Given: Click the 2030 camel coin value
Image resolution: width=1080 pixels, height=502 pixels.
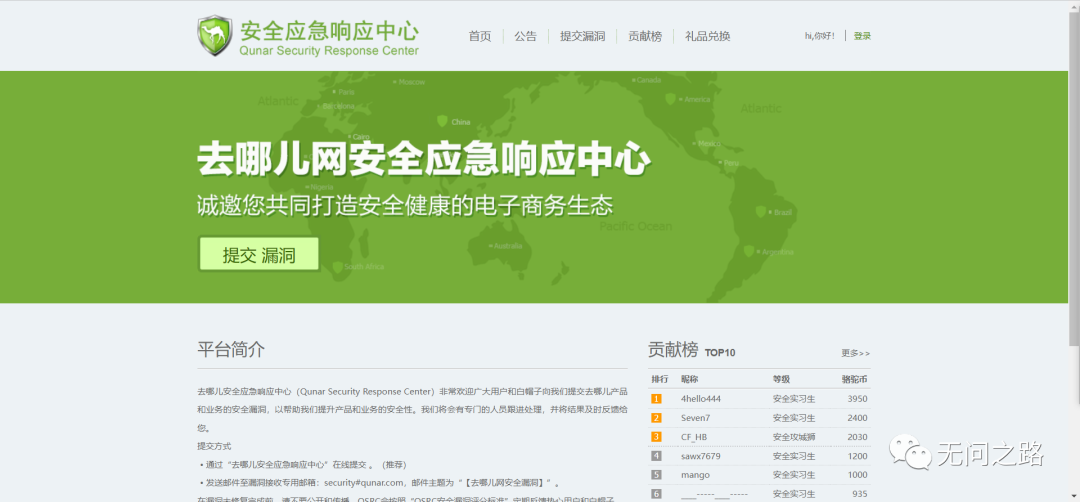Looking at the screenshot, I should [858, 437].
